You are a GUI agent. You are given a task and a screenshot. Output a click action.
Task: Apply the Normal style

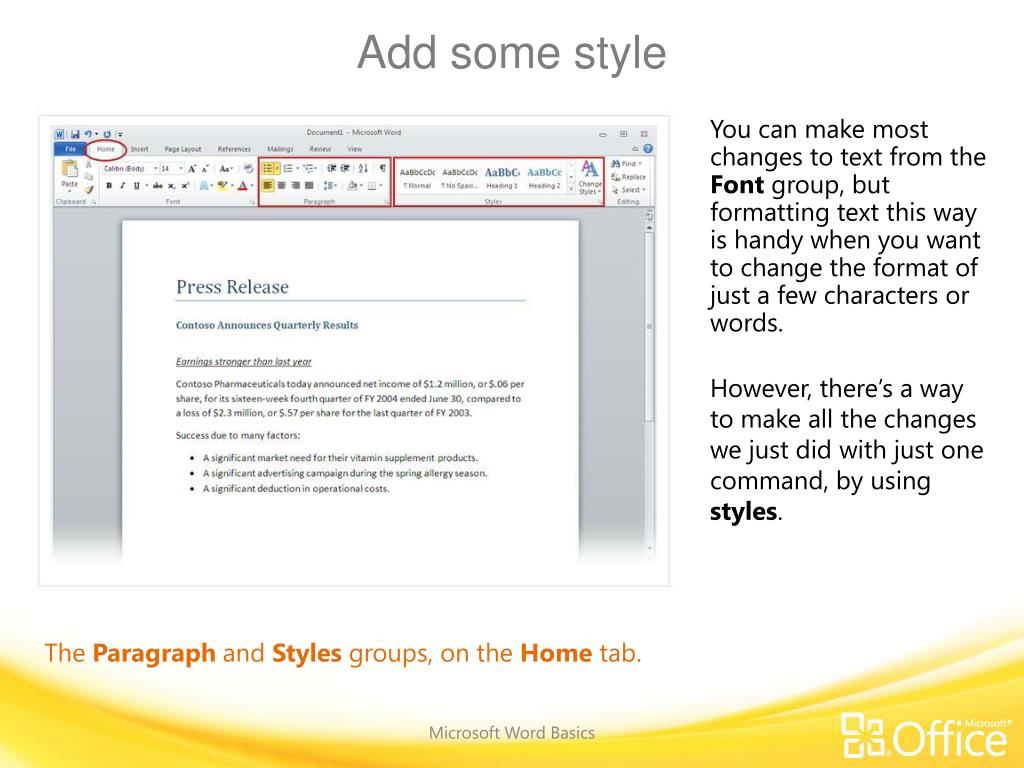(x=417, y=178)
